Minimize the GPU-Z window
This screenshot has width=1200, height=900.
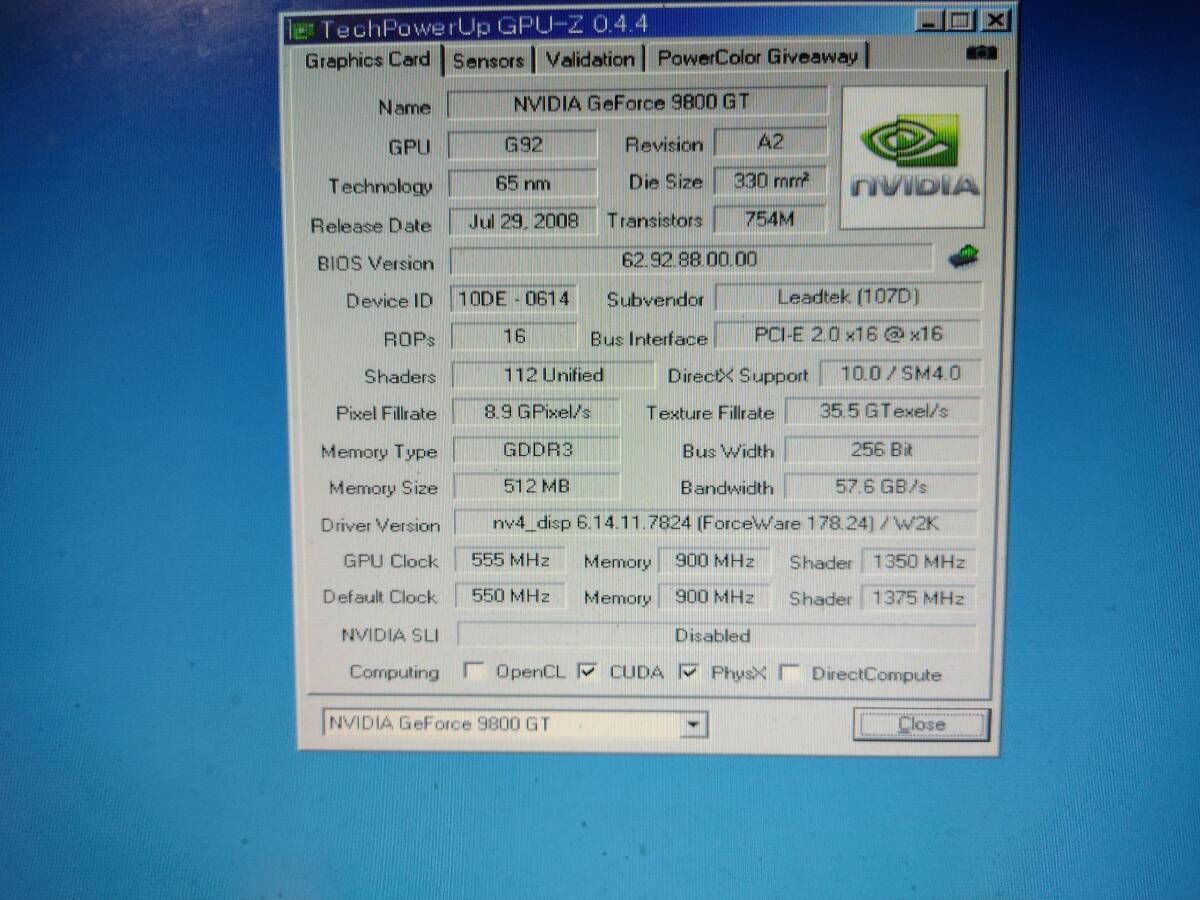pyautogui.click(x=930, y=21)
